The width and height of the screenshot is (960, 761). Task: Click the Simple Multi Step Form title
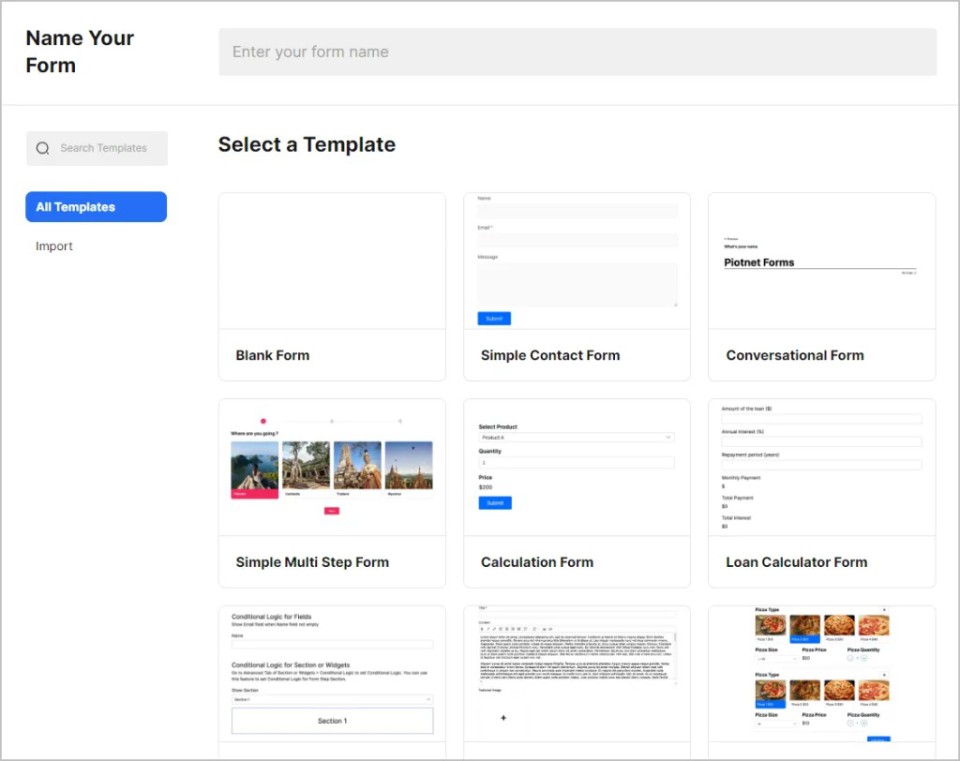312,562
